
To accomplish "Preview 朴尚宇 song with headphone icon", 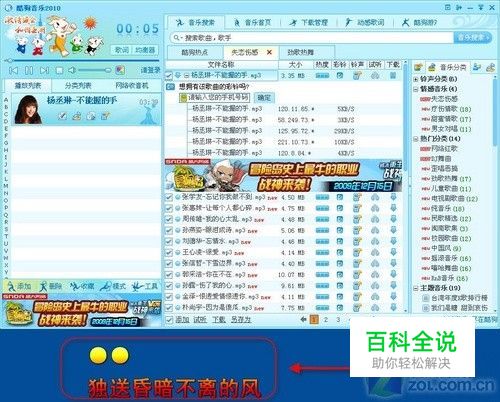I will pyautogui.click(x=375, y=307).
